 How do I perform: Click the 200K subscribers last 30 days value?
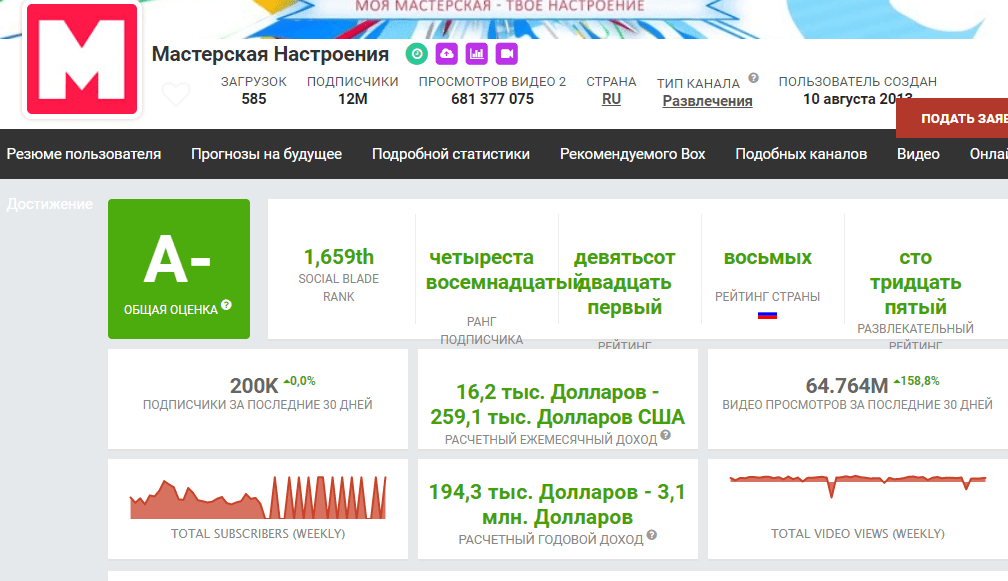(x=254, y=386)
